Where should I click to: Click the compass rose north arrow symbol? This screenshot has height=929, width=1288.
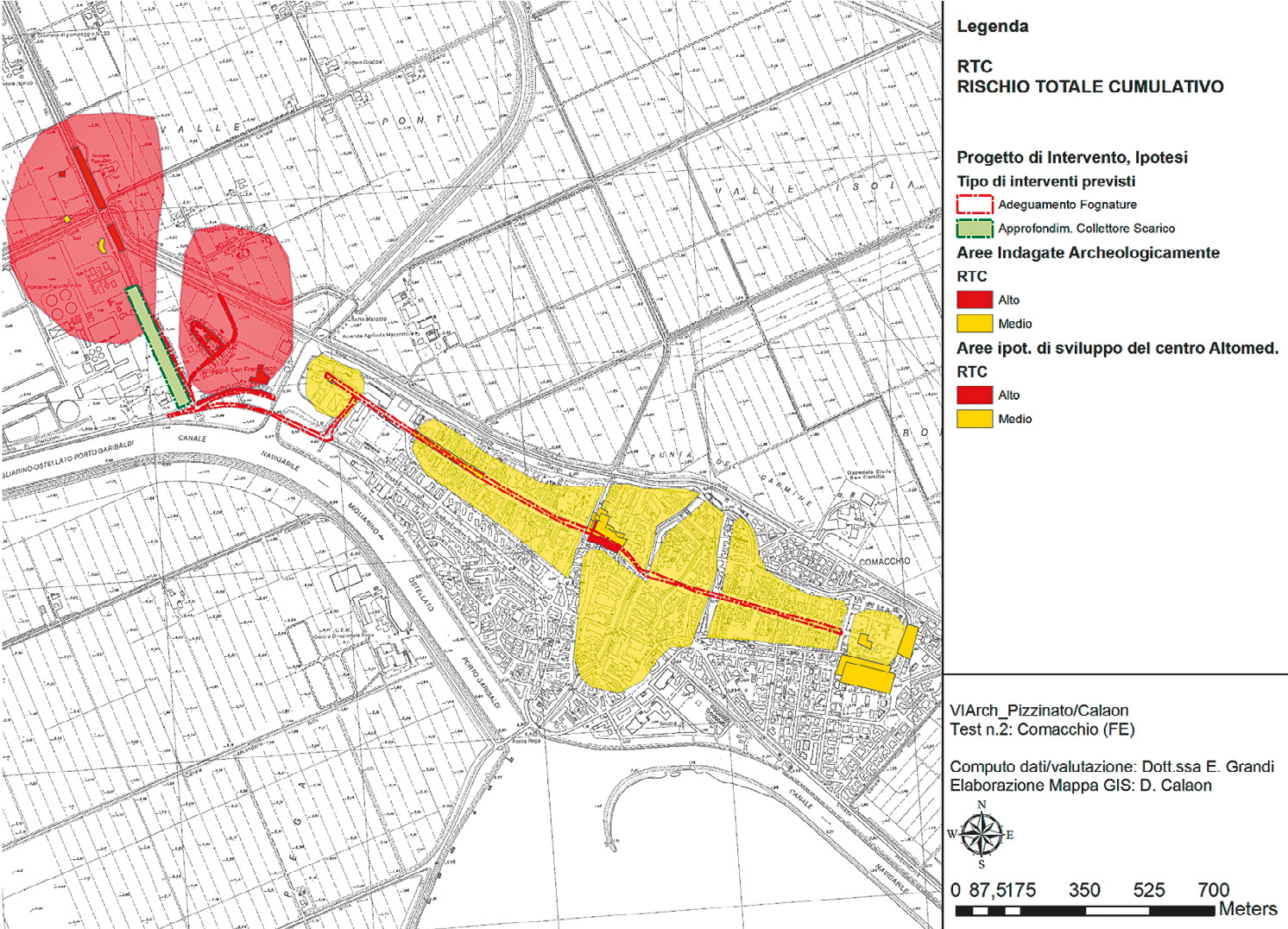point(981,835)
